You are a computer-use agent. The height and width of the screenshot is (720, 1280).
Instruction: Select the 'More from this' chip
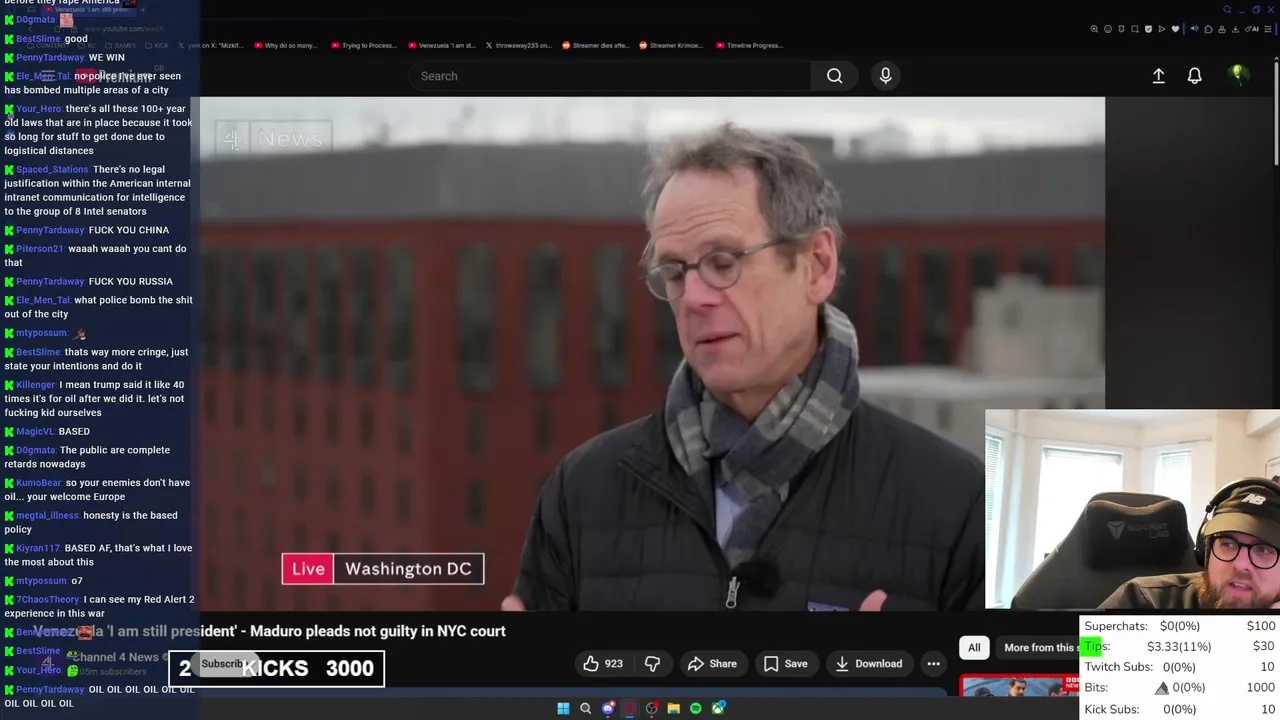pyautogui.click(x=1039, y=647)
